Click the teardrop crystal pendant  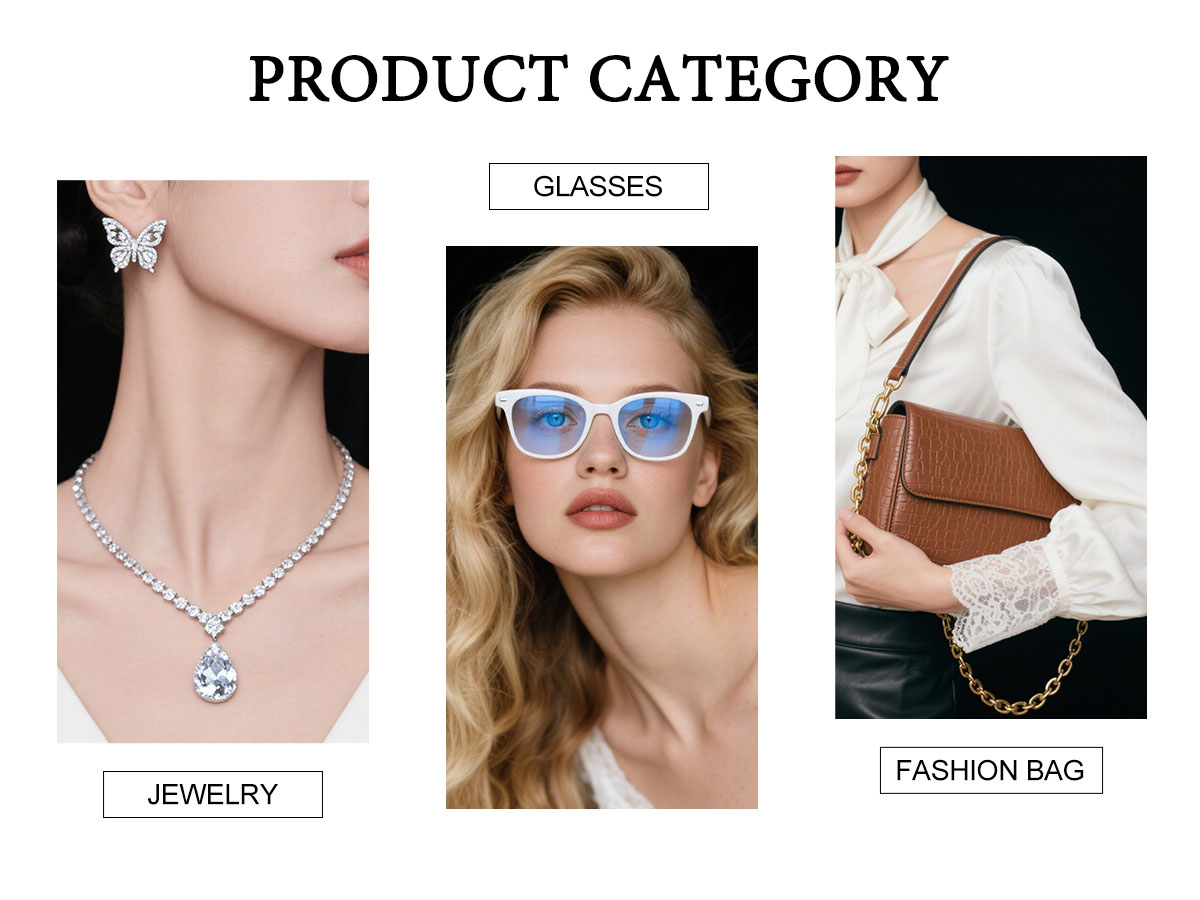click(x=215, y=673)
